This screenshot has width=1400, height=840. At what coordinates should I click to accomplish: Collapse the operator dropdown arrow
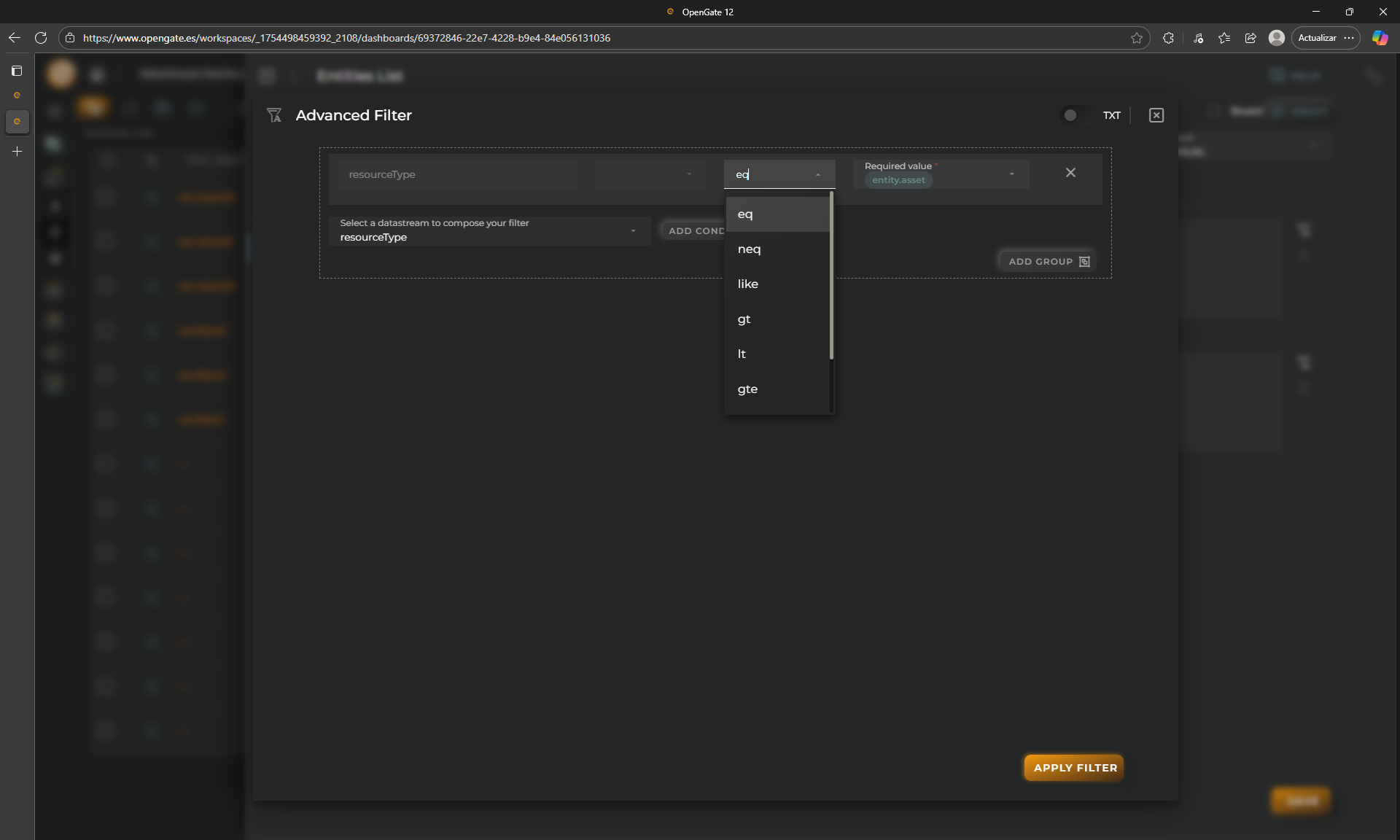[817, 175]
